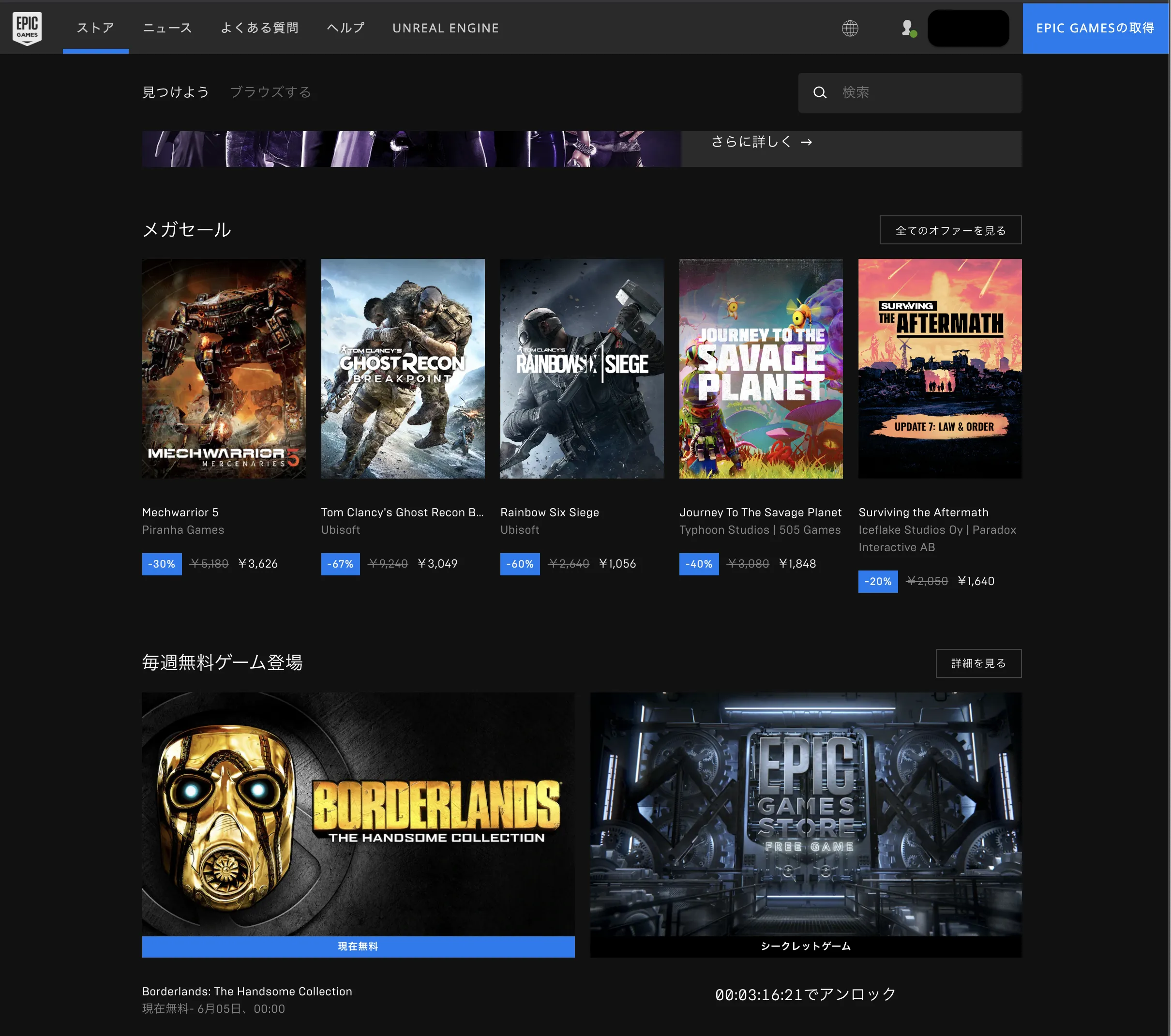Click the -60% discount badge
This screenshot has width=1171, height=1036.
[520, 564]
